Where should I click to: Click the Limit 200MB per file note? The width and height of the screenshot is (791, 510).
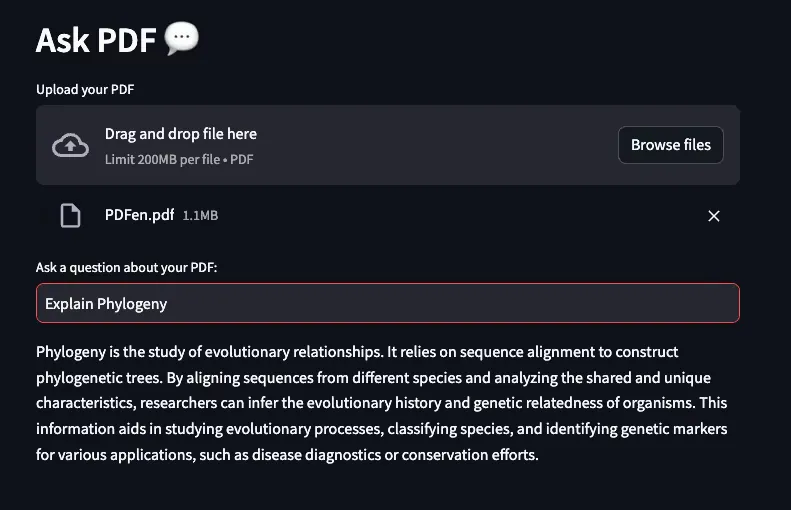coord(179,159)
